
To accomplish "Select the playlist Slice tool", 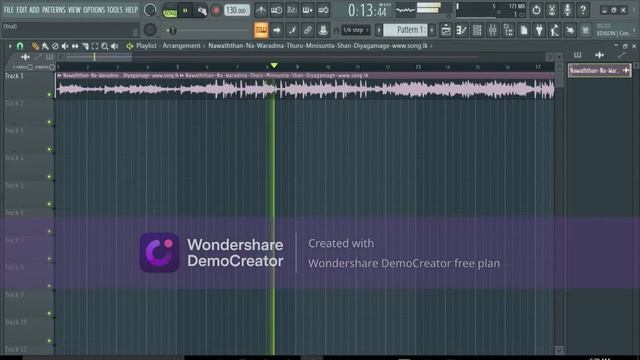I will tap(85, 46).
